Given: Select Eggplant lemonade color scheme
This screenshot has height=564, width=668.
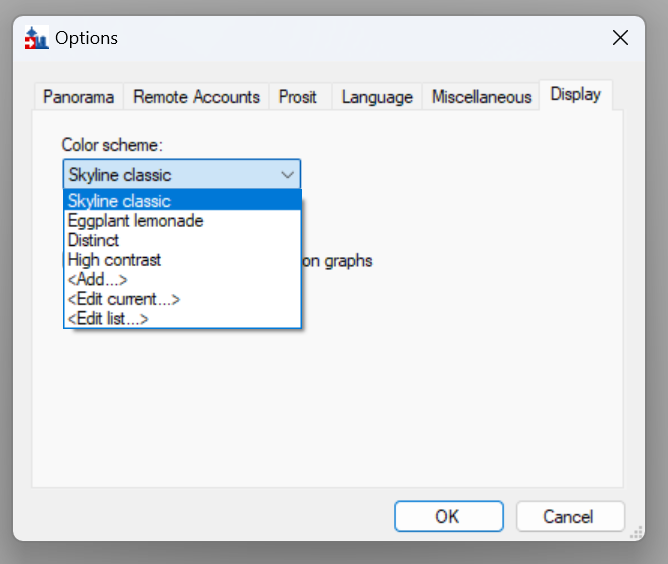Looking at the screenshot, I should point(135,221).
